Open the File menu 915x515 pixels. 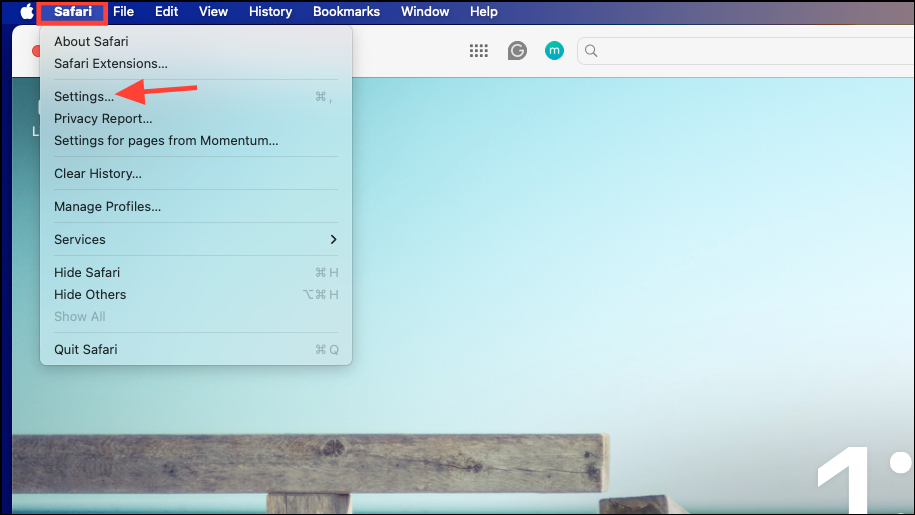tap(123, 12)
